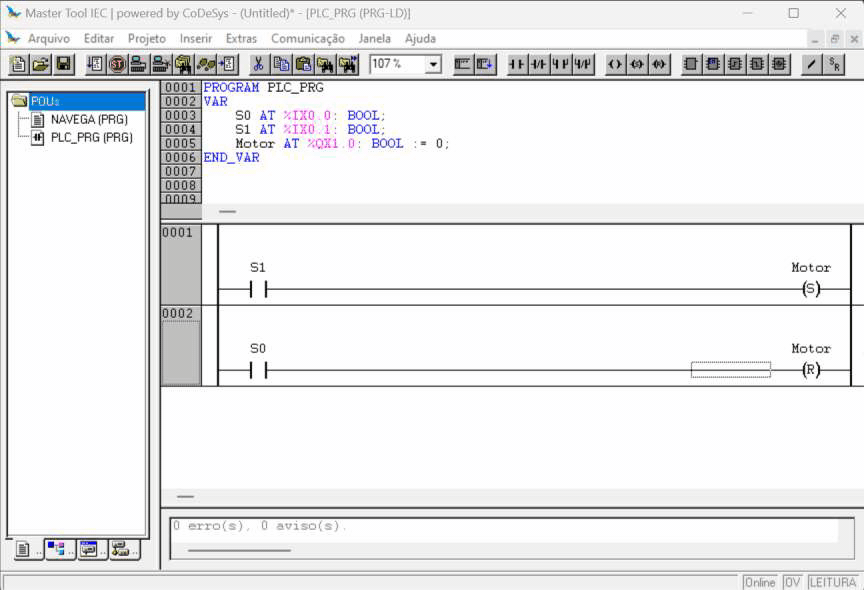The height and width of the screenshot is (590, 864).
Task: Insert a function block box
Action: point(691,64)
